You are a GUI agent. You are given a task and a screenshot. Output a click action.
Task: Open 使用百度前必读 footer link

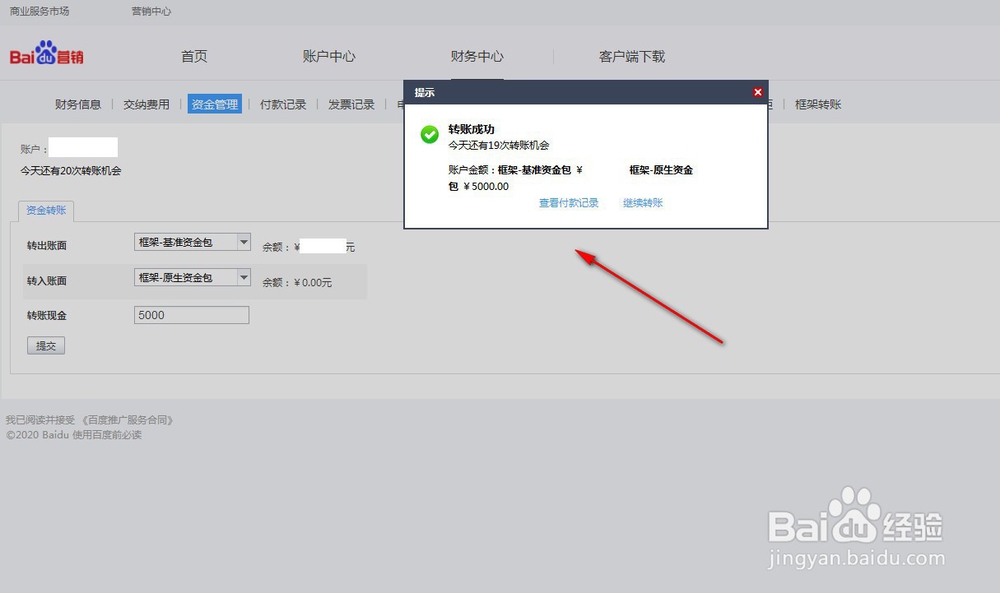[x=107, y=435]
